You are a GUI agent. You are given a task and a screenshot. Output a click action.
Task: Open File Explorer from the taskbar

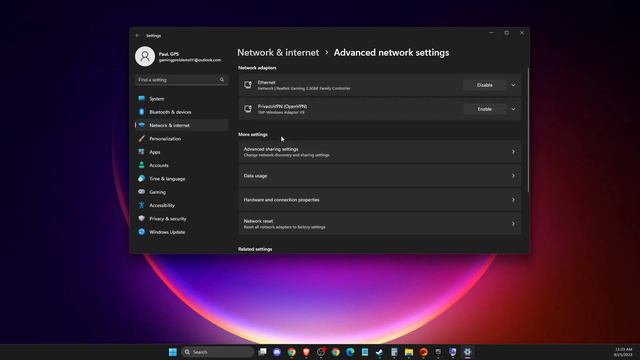[409, 352]
